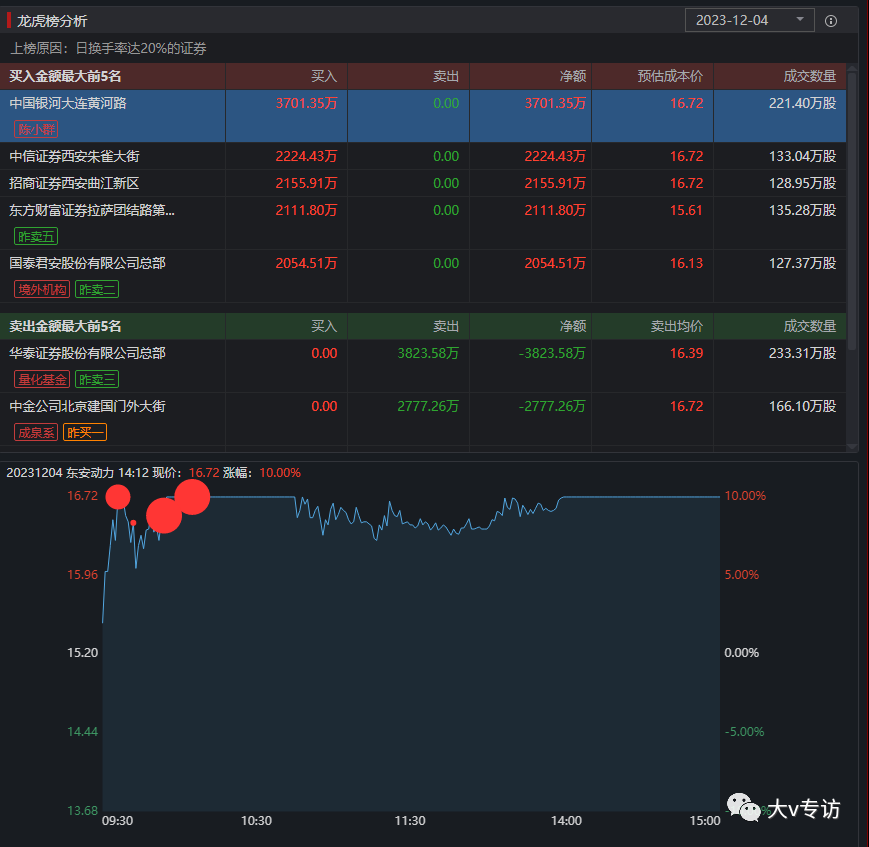Click the 昨买一 tag

point(85,432)
